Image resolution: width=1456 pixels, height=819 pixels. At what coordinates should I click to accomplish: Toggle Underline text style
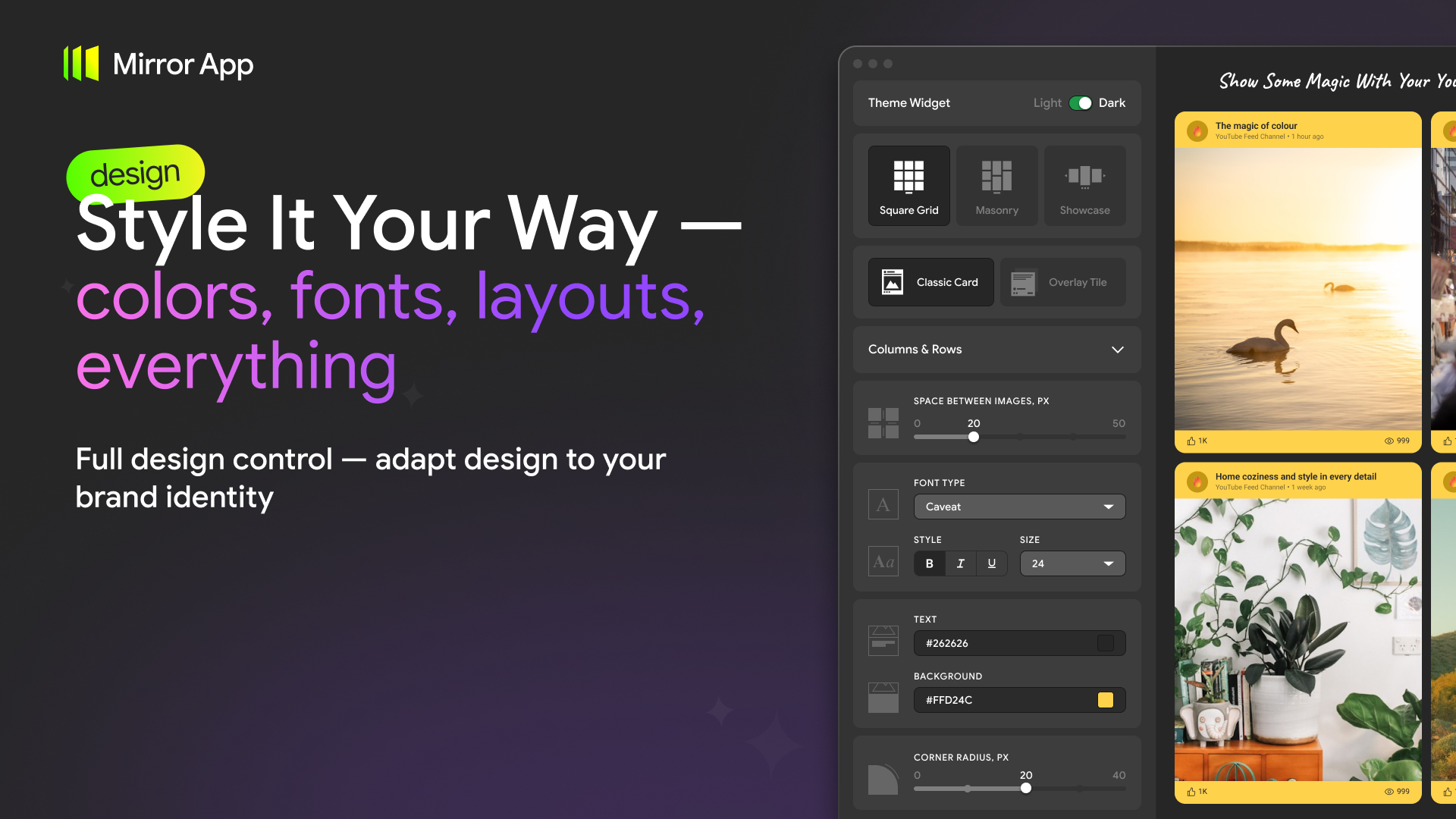[991, 563]
